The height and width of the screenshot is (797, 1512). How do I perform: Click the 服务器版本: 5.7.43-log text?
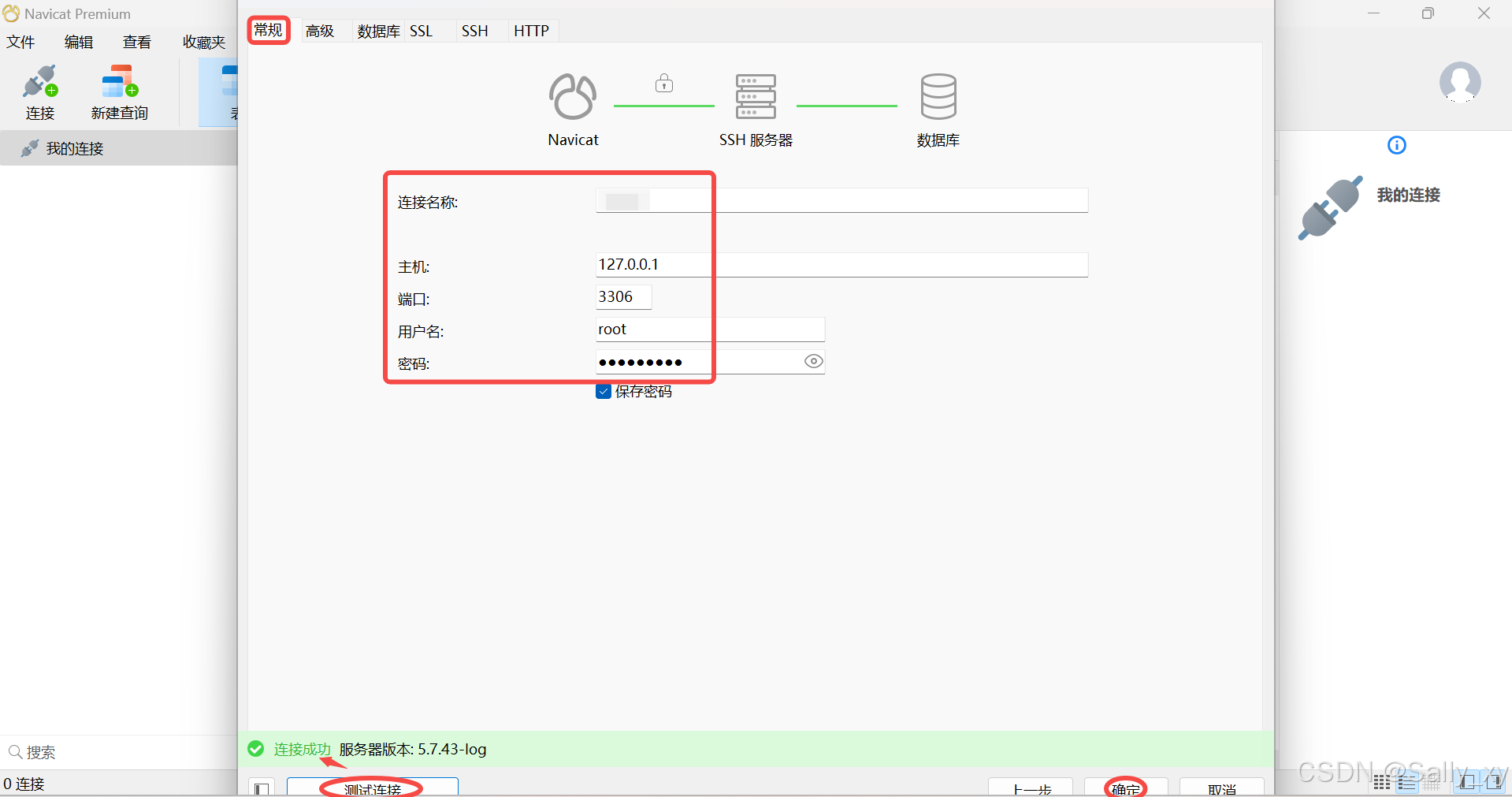[413, 749]
